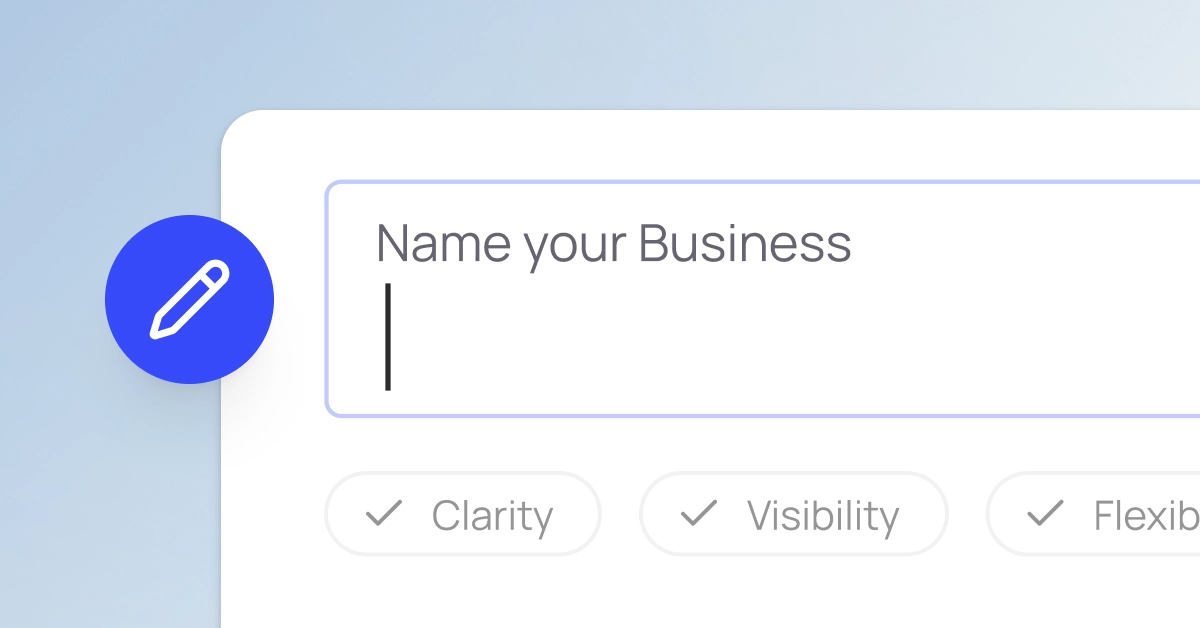Click the checkmark icon beside Visibility
1200x628 pixels.
coord(700,514)
